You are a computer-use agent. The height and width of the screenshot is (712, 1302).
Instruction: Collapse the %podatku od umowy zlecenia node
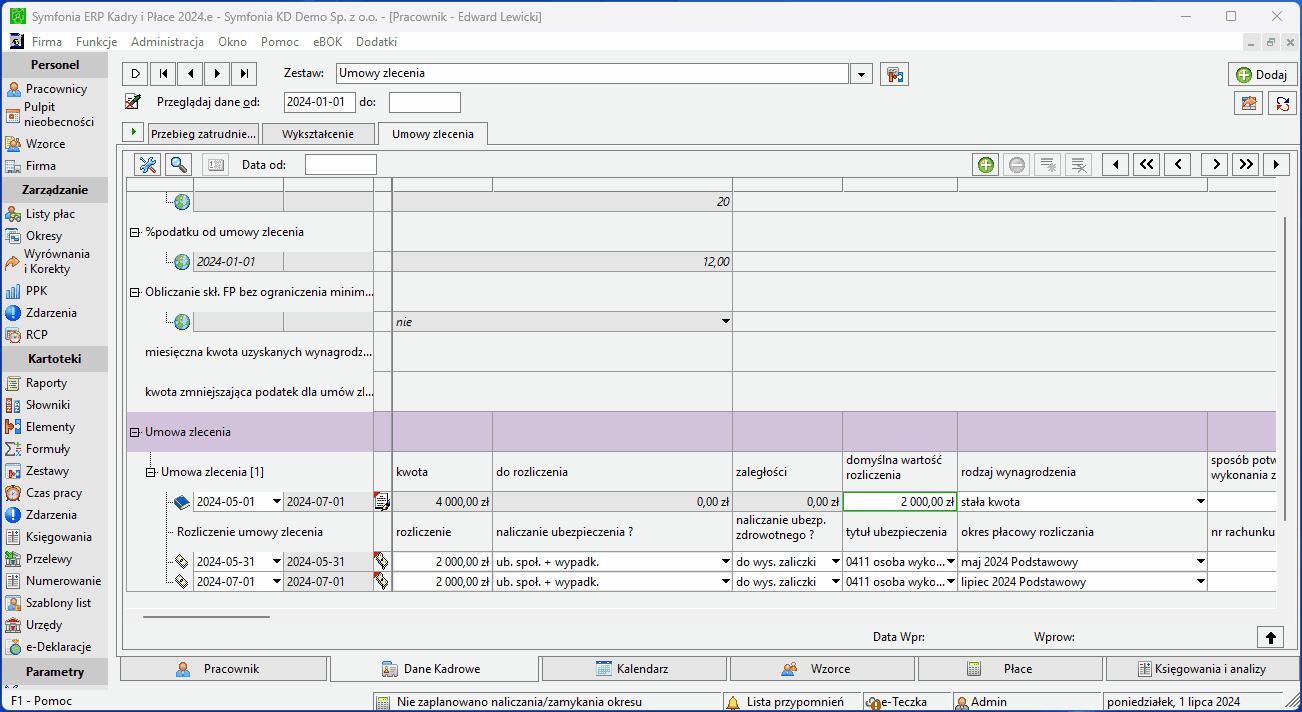[x=135, y=232]
